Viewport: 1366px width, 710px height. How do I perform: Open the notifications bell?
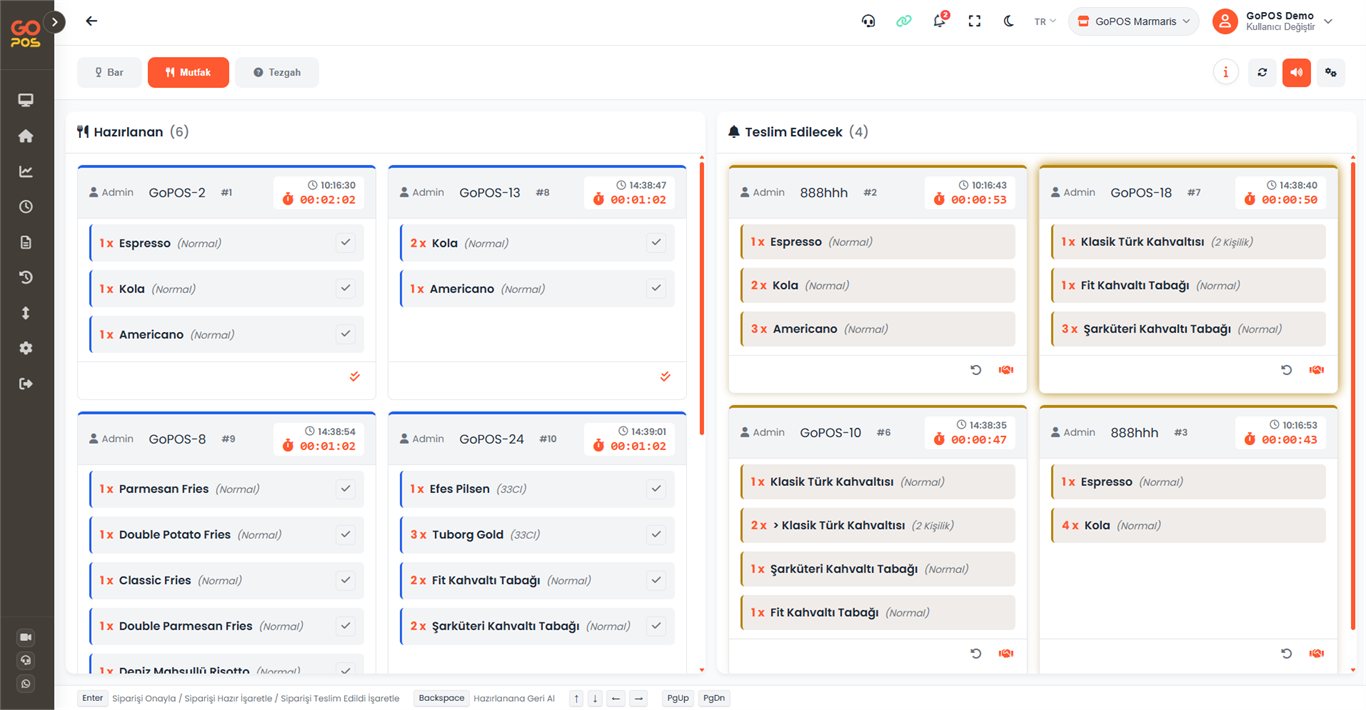coord(939,21)
